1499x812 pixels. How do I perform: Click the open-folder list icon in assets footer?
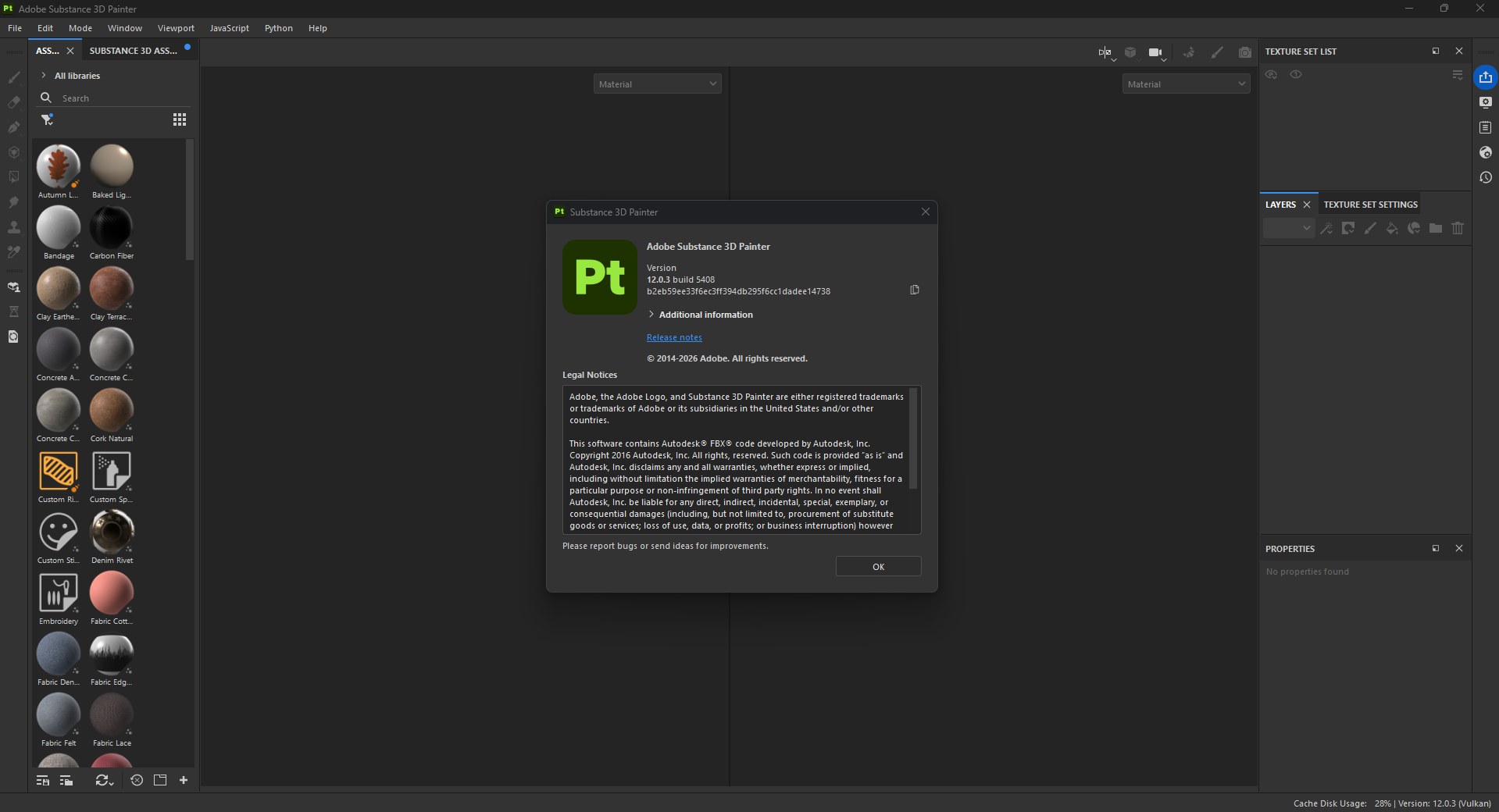pyautogui.click(x=66, y=780)
